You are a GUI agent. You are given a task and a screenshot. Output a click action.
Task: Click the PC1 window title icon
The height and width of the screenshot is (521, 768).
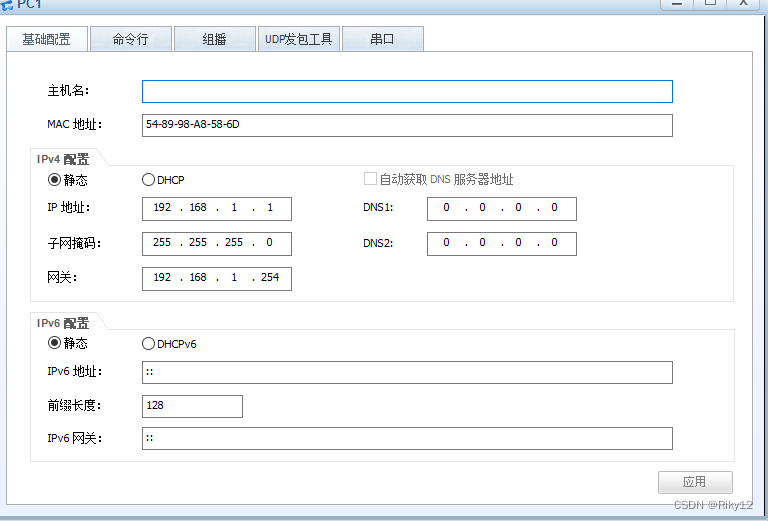pyautogui.click(x=7, y=5)
